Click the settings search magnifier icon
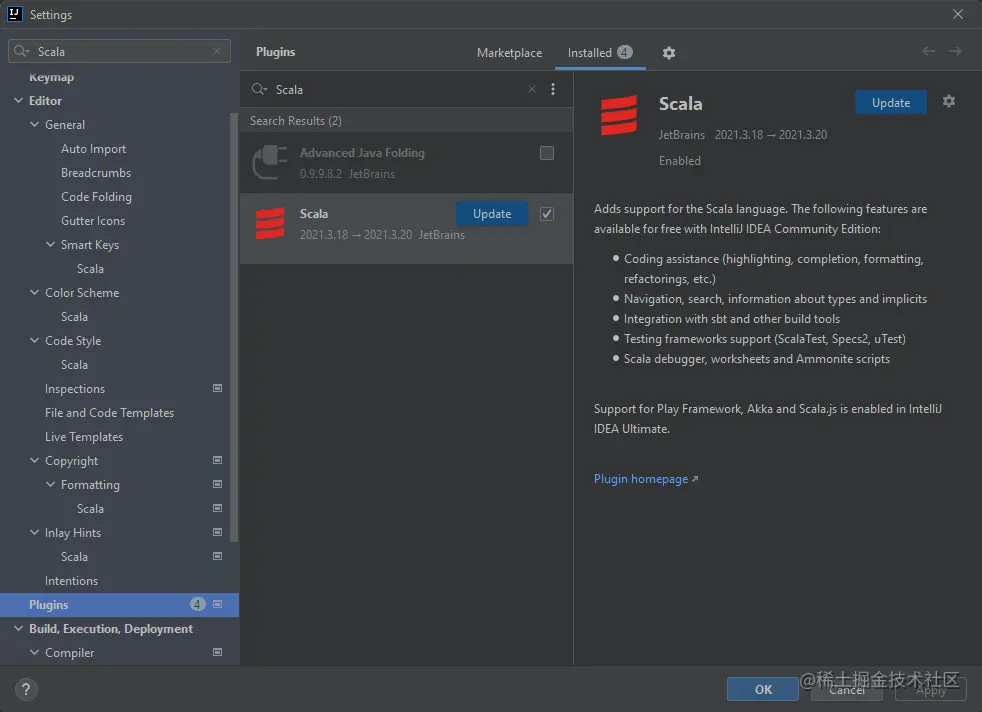 pos(21,51)
